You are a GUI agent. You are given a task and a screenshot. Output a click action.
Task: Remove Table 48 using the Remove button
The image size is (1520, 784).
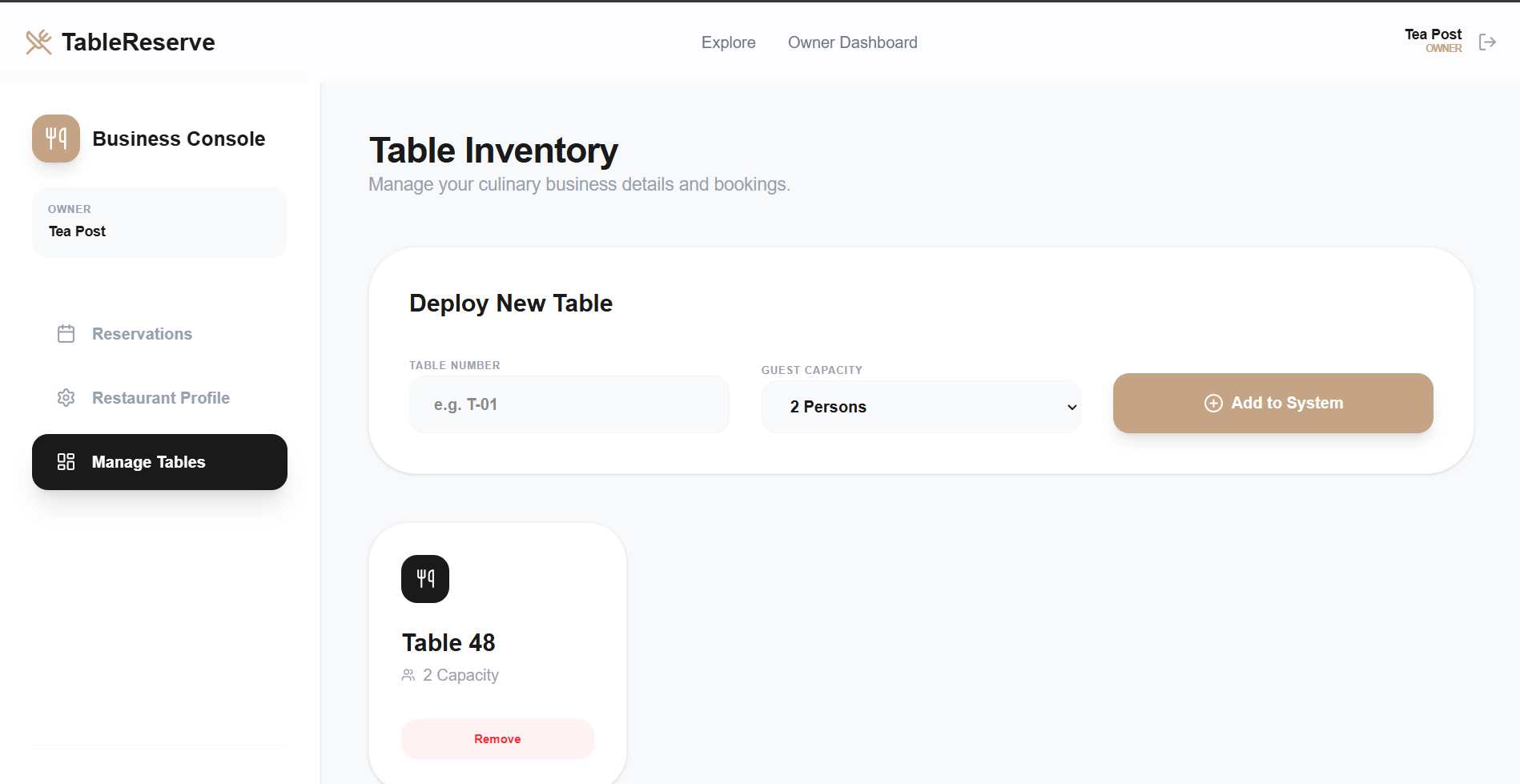[x=497, y=739]
